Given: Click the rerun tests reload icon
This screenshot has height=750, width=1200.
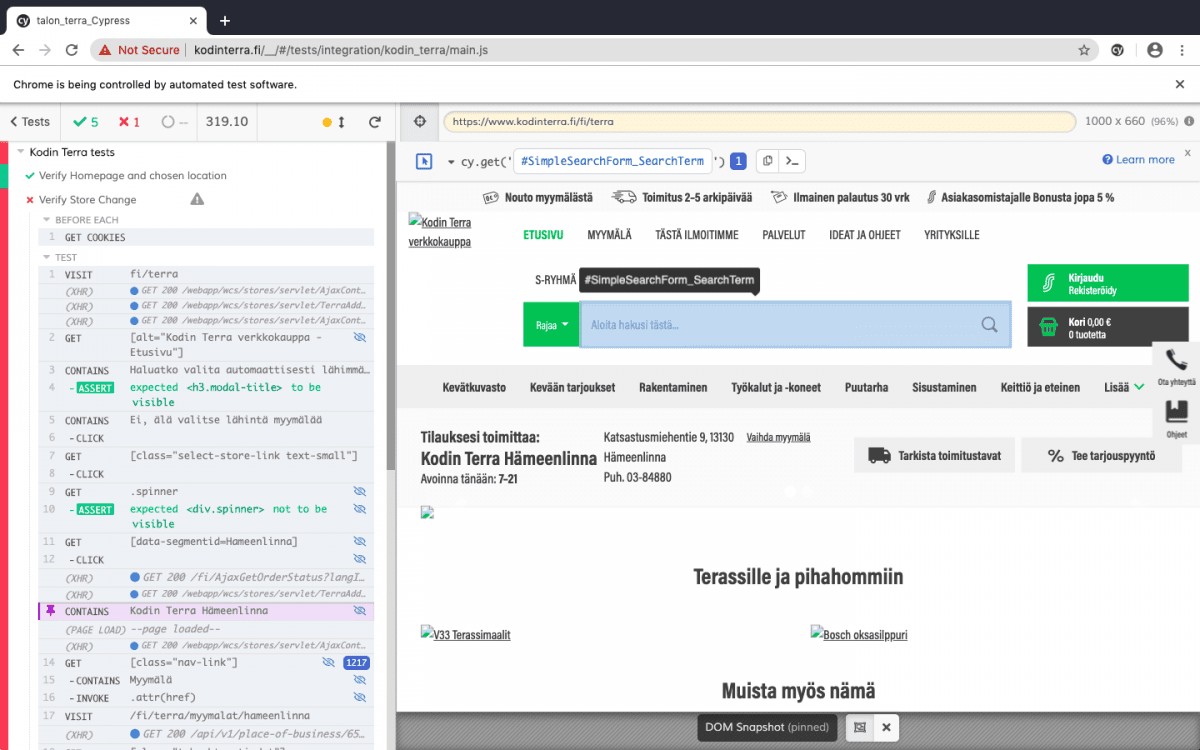Looking at the screenshot, I should [375, 122].
